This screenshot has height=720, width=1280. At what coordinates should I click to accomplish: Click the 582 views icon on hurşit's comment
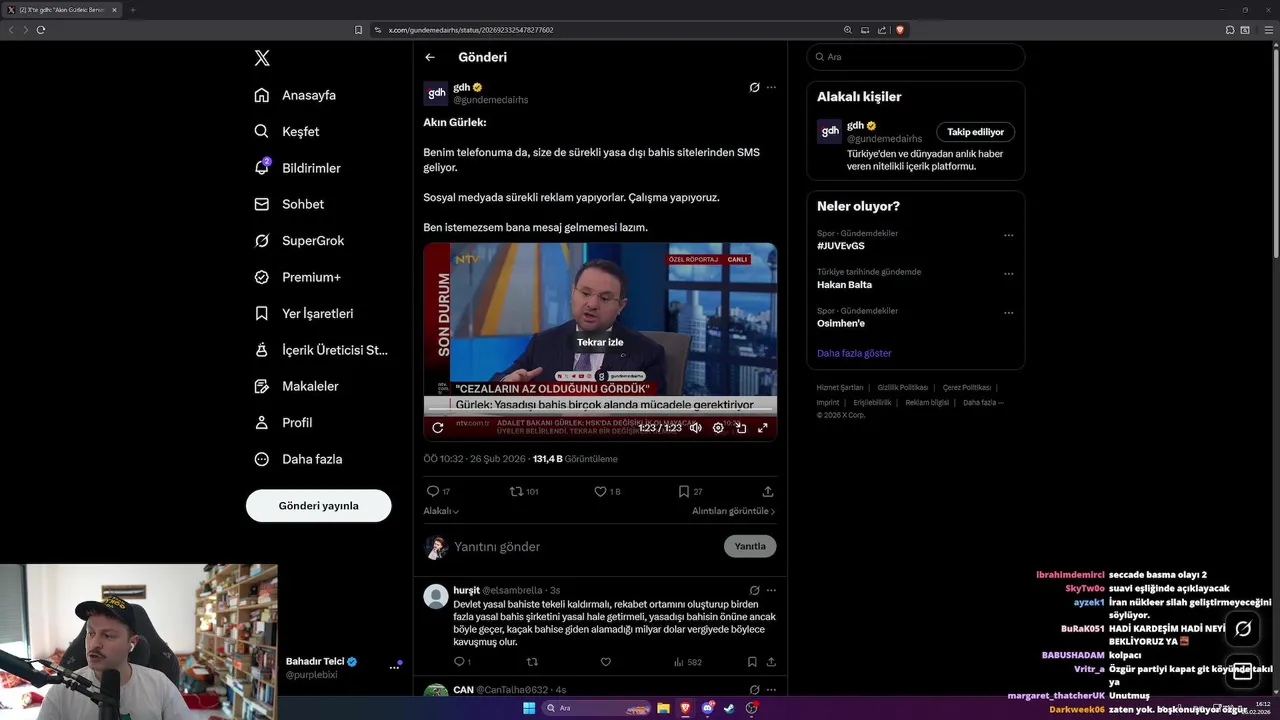click(x=679, y=662)
